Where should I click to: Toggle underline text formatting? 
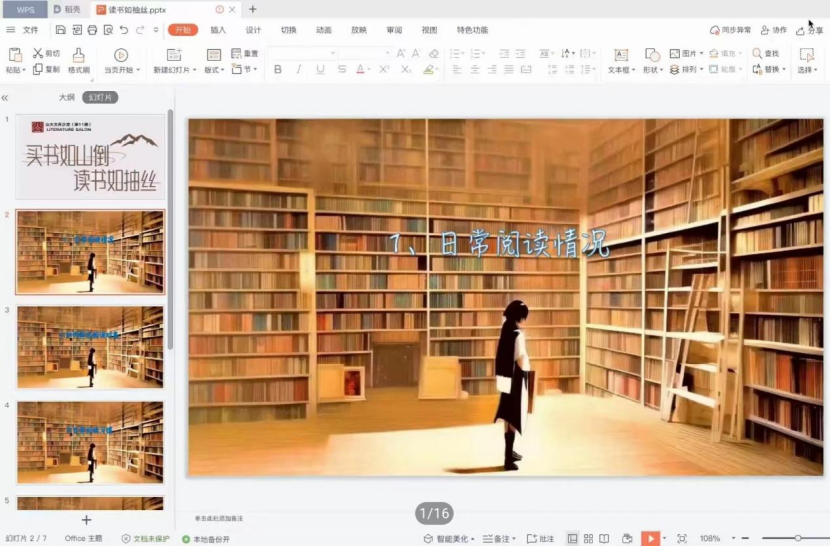(x=320, y=70)
